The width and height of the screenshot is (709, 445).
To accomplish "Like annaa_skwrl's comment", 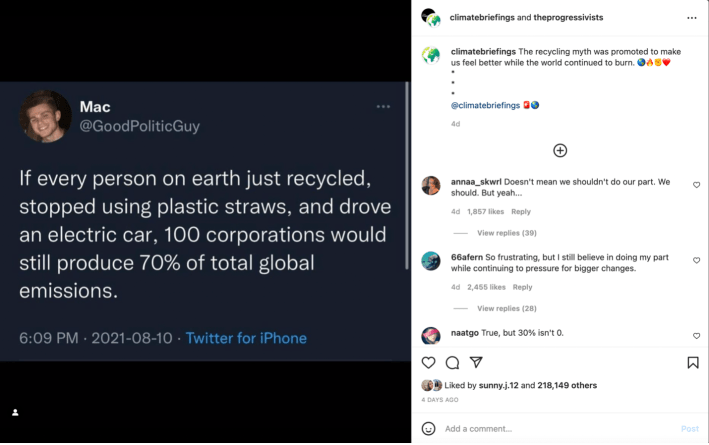I will (696, 185).
